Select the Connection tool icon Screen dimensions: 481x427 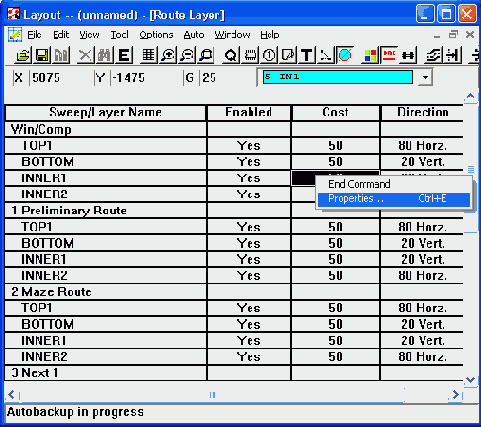click(x=326, y=55)
